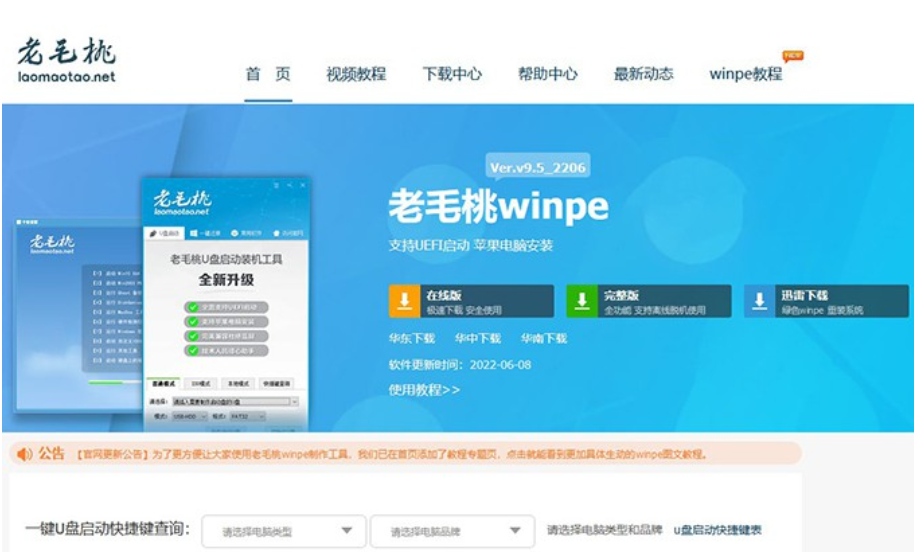Download the 在线版 online version
This screenshot has width=914, height=552.
[x=471, y=301]
